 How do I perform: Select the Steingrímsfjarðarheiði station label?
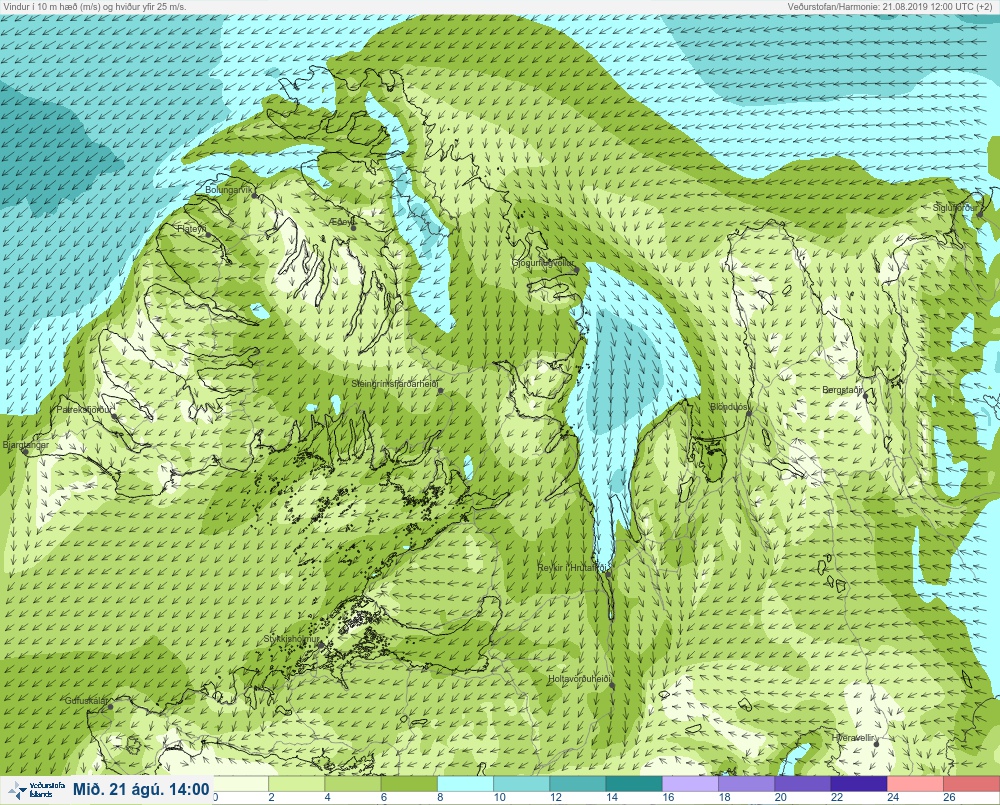pyautogui.click(x=395, y=384)
